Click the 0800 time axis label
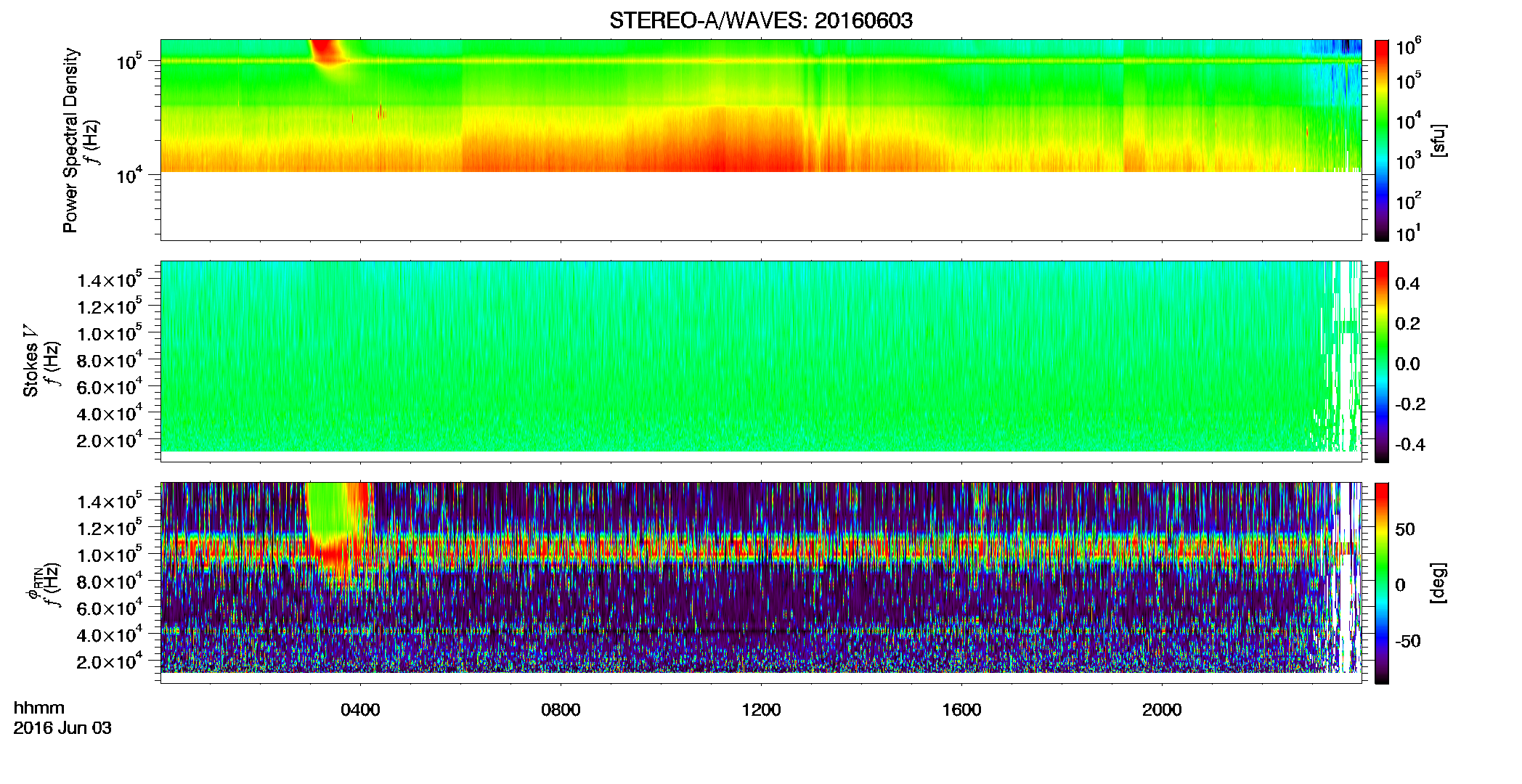Image resolution: width=1522 pixels, height=784 pixels. (561, 710)
